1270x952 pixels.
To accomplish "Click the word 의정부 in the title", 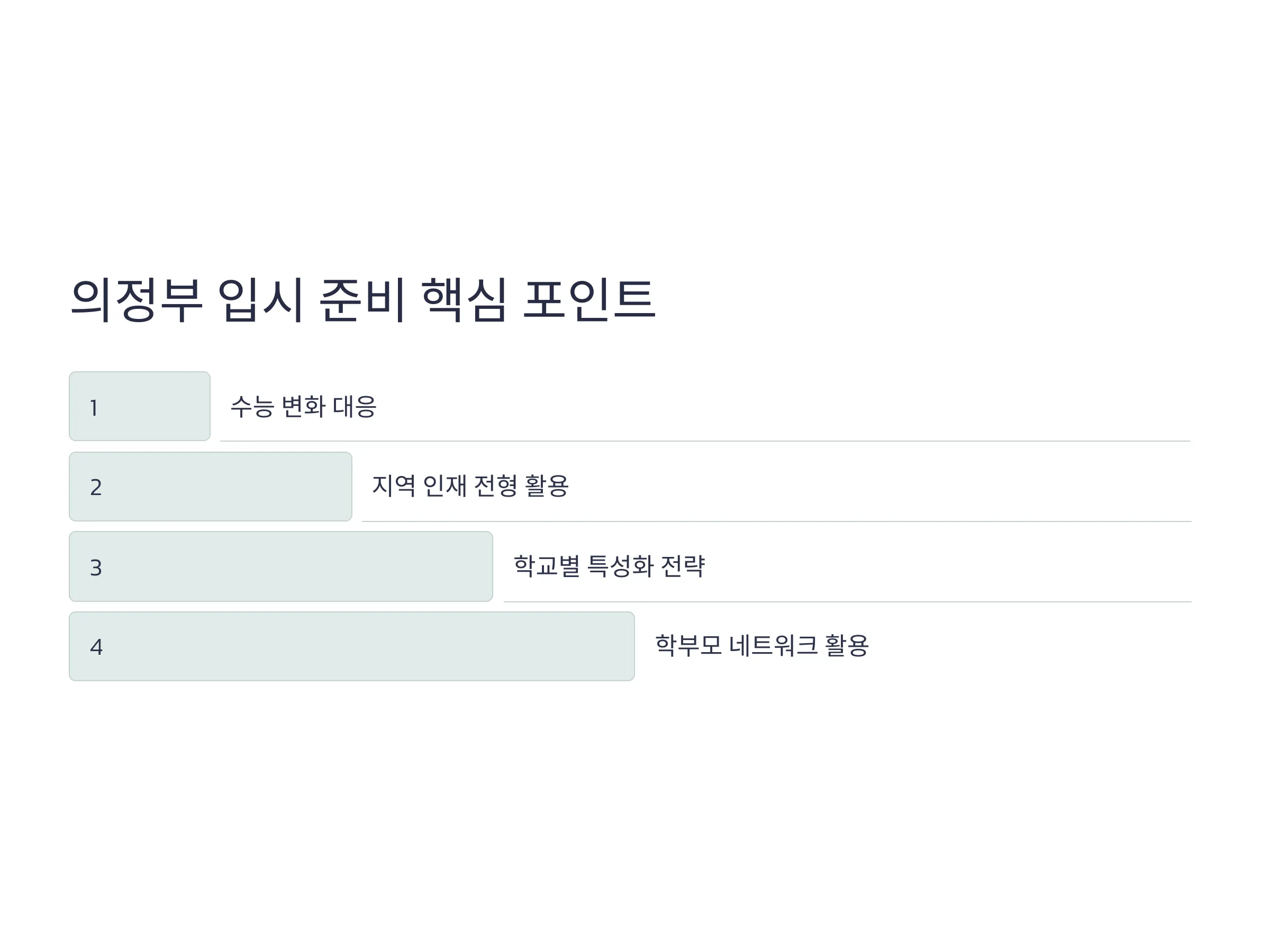I will [137, 300].
